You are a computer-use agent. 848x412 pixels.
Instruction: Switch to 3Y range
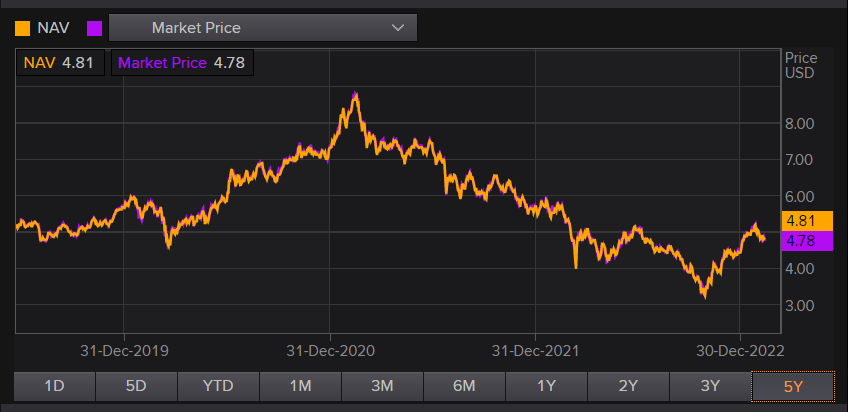[710, 386]
